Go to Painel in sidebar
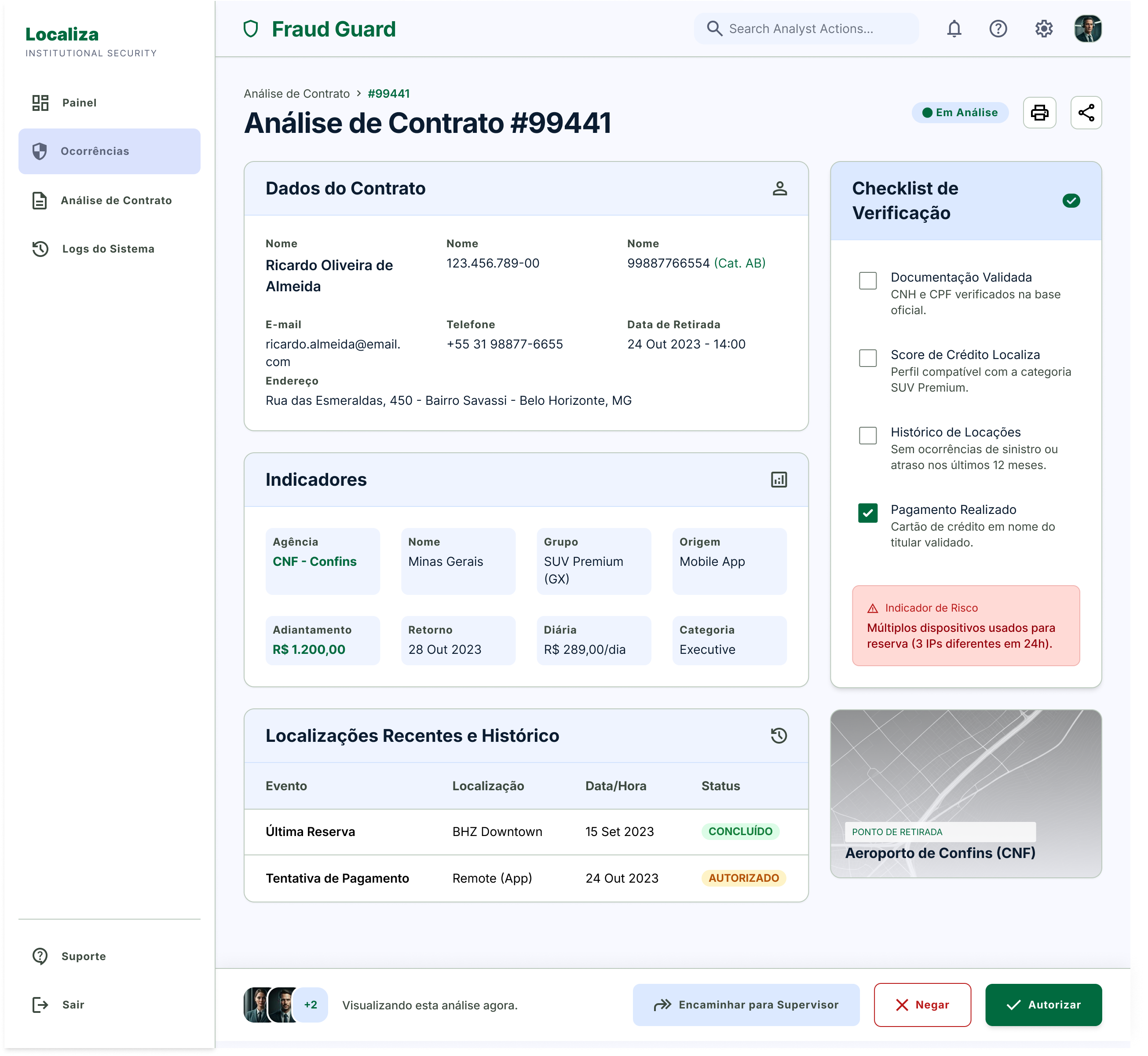1148x1056 pixels. pyautogui.click(x=109, y=103)
